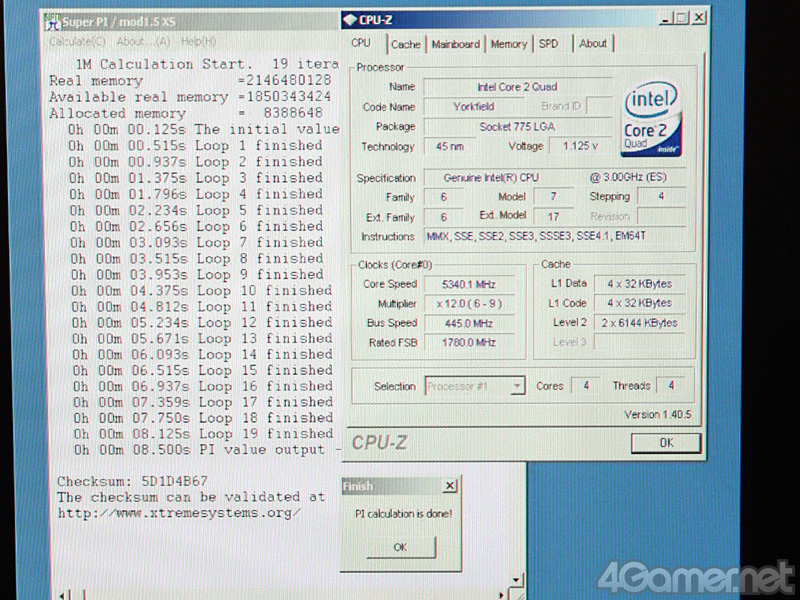Click the CPU-Z title bar icon

[x=349, y=20]
